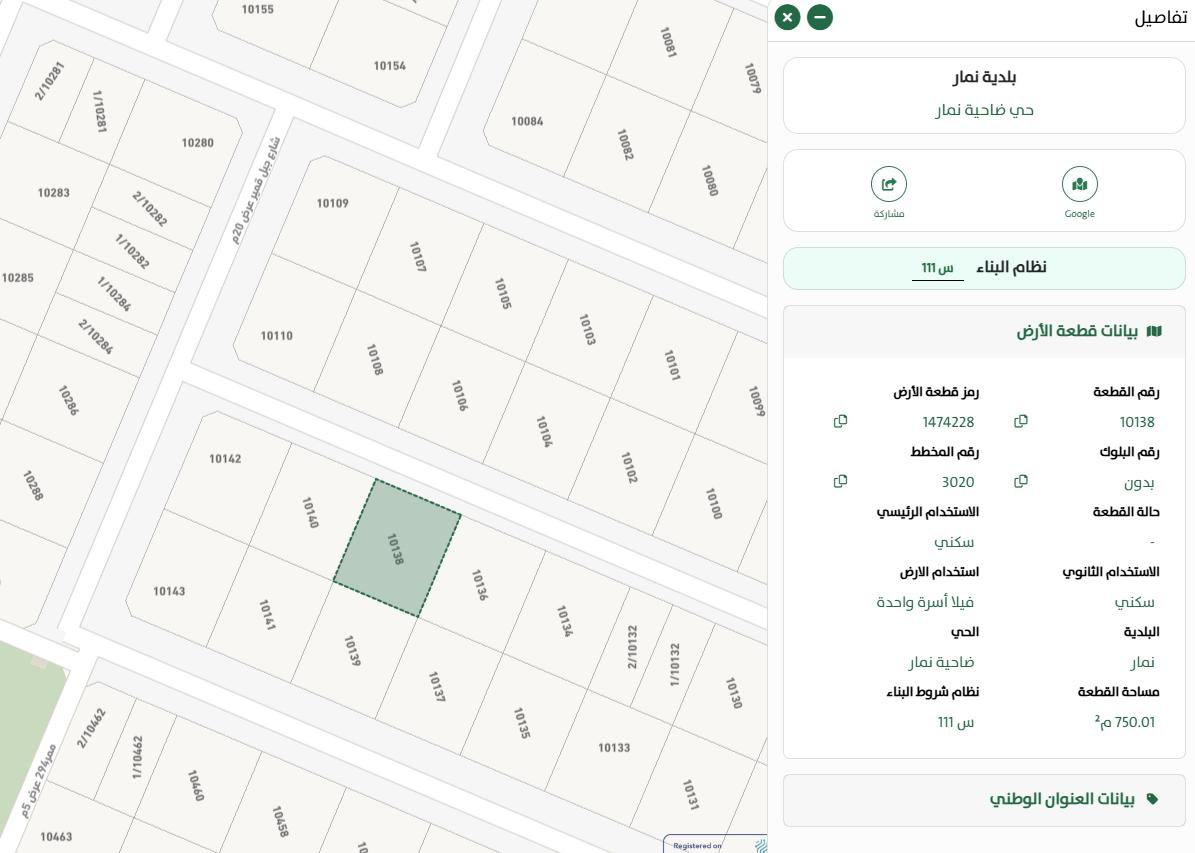Click the tag icon beside بيانات العنوان الوطني

pyautogui.click(x=1152, y=799)
